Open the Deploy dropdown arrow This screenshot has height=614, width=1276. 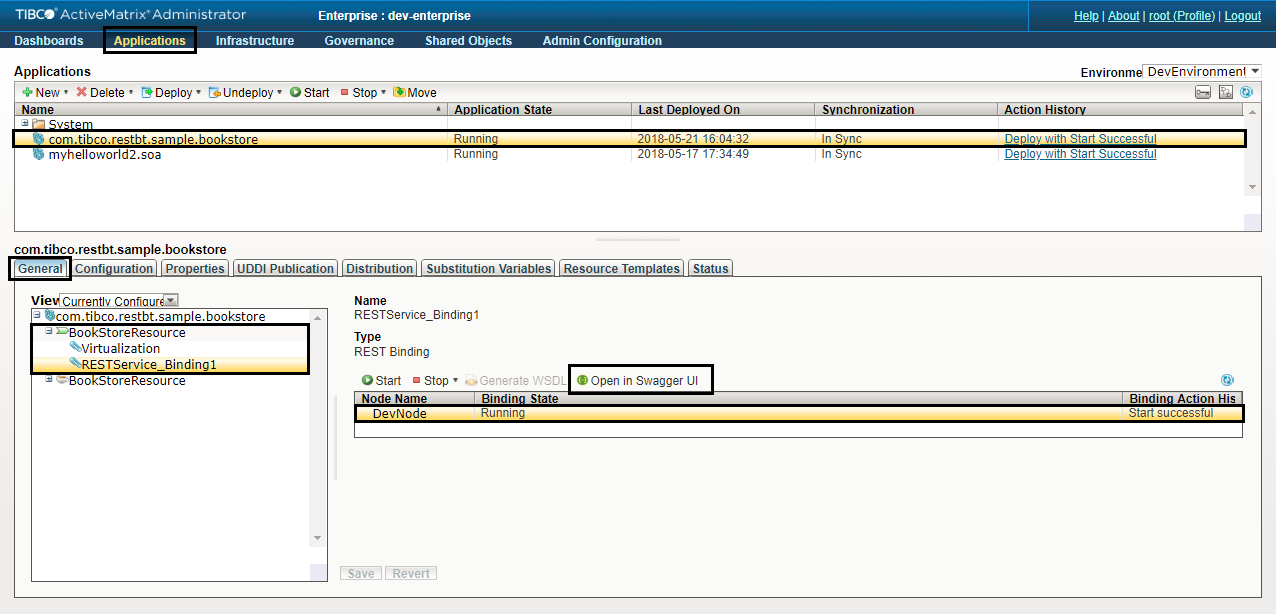pos(199,93)
